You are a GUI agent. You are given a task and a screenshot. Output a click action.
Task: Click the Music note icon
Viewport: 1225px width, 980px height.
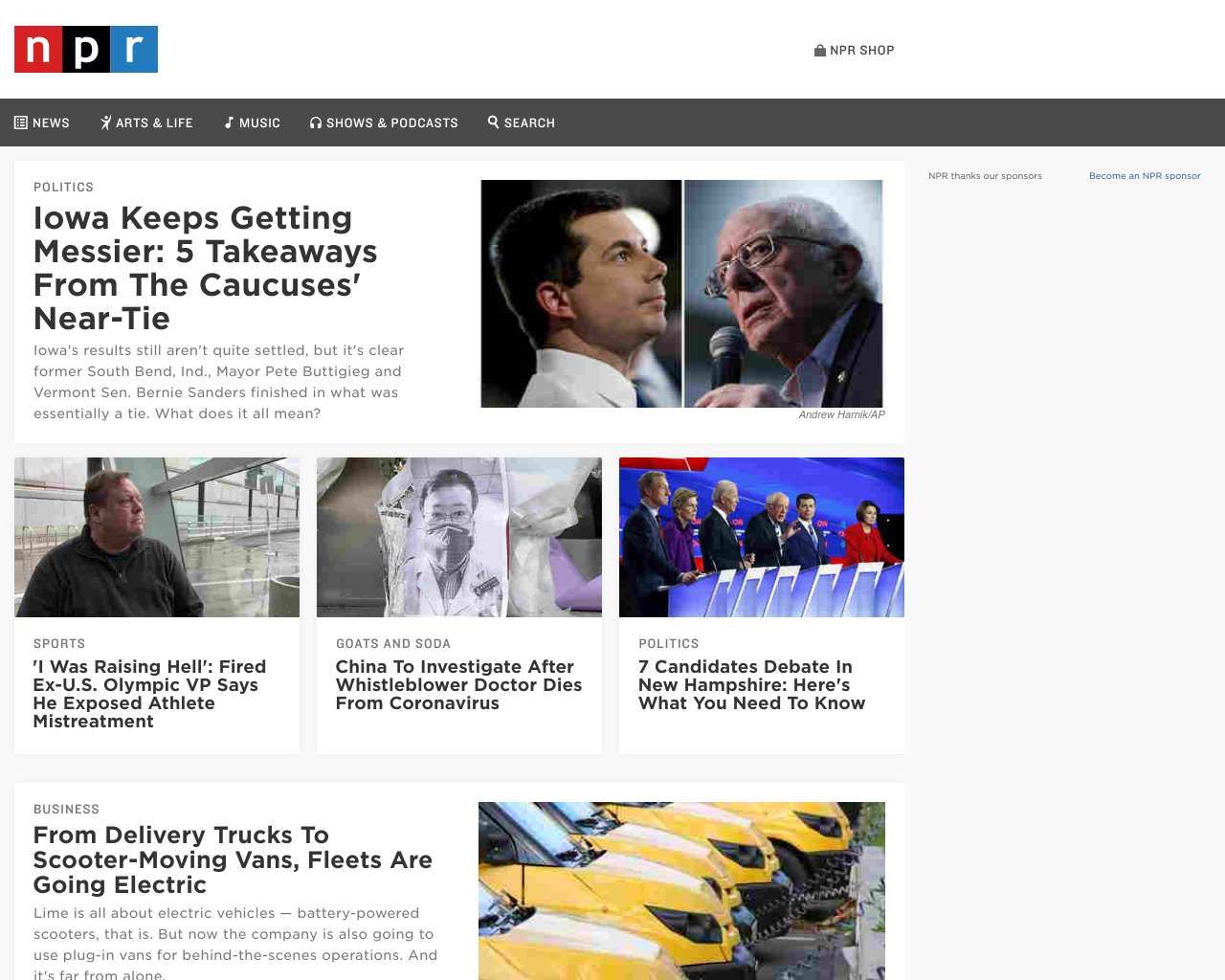click(x=229, y=122)
